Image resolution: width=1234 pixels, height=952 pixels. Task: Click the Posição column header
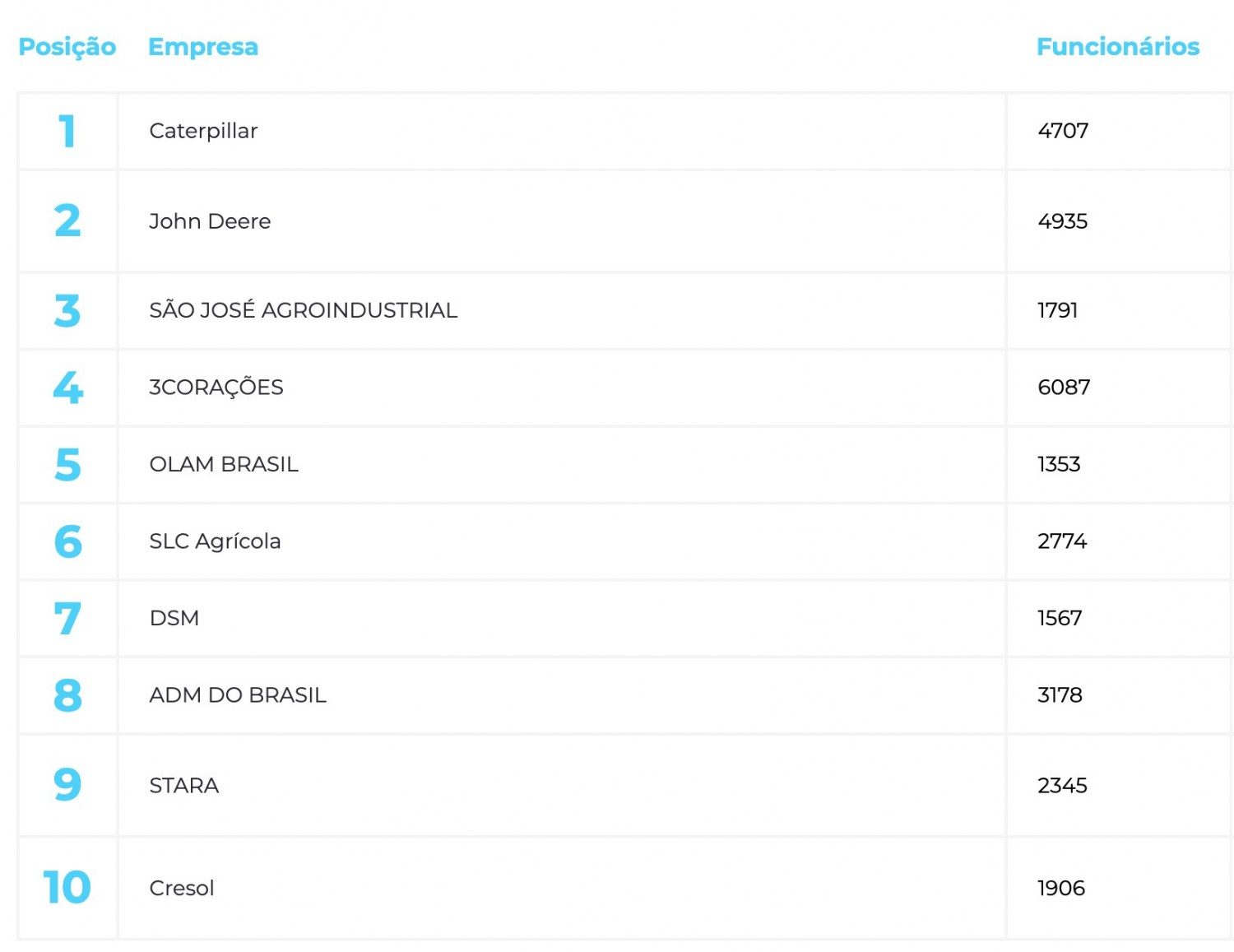pos(67,47)
